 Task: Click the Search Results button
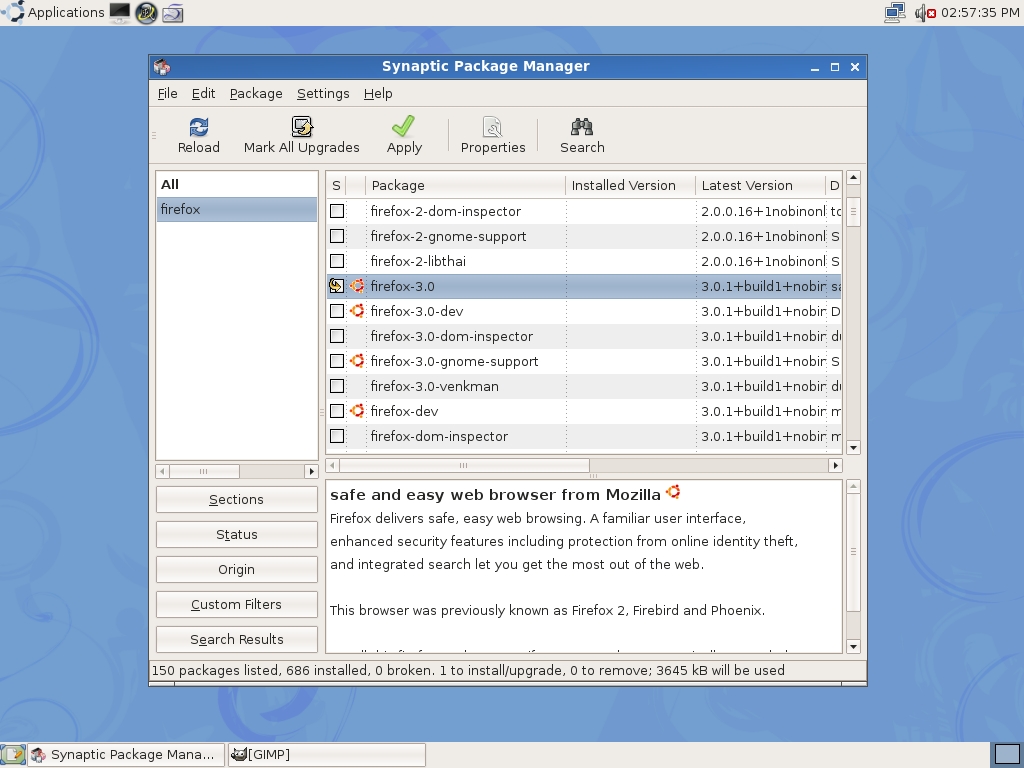tap(236, 639)
